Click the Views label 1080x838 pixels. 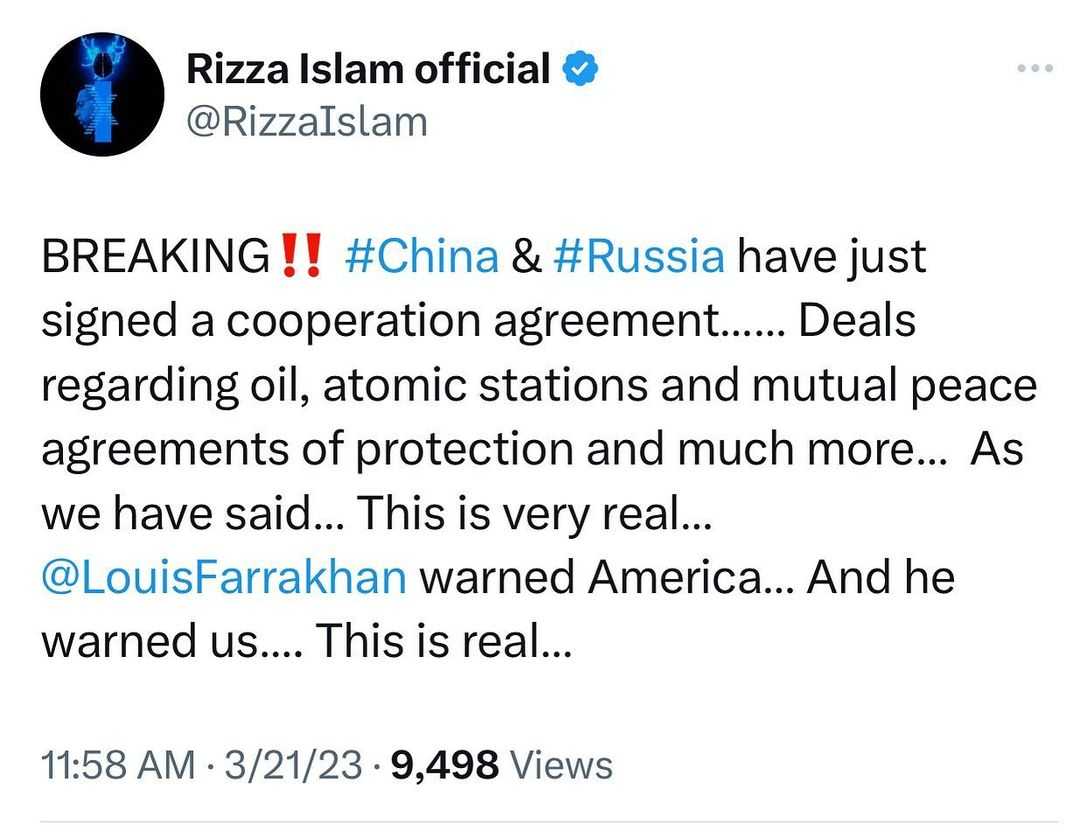pyautogui.click(x=561, y=766)
